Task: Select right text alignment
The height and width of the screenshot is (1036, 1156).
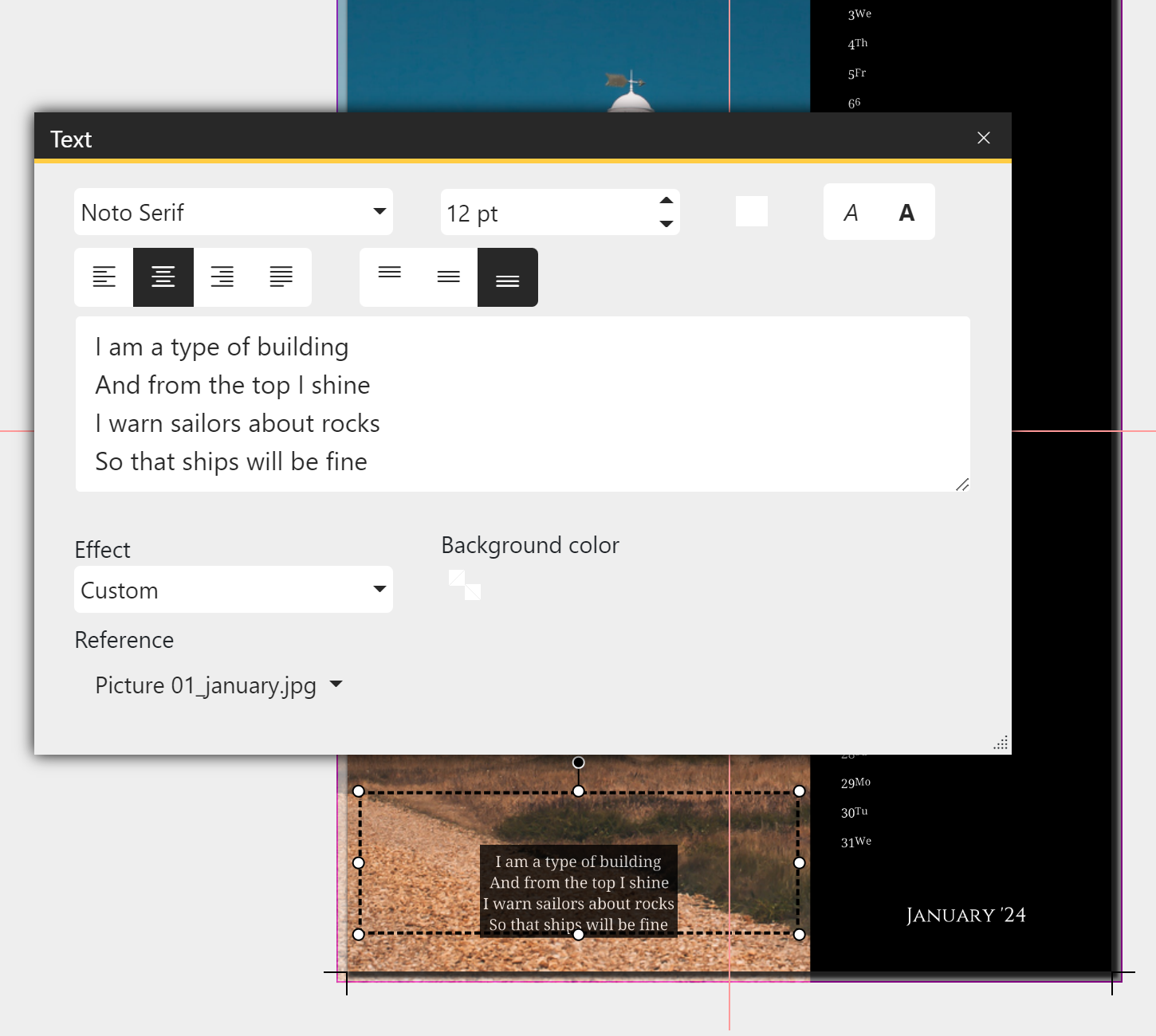Action: [222, 277]
